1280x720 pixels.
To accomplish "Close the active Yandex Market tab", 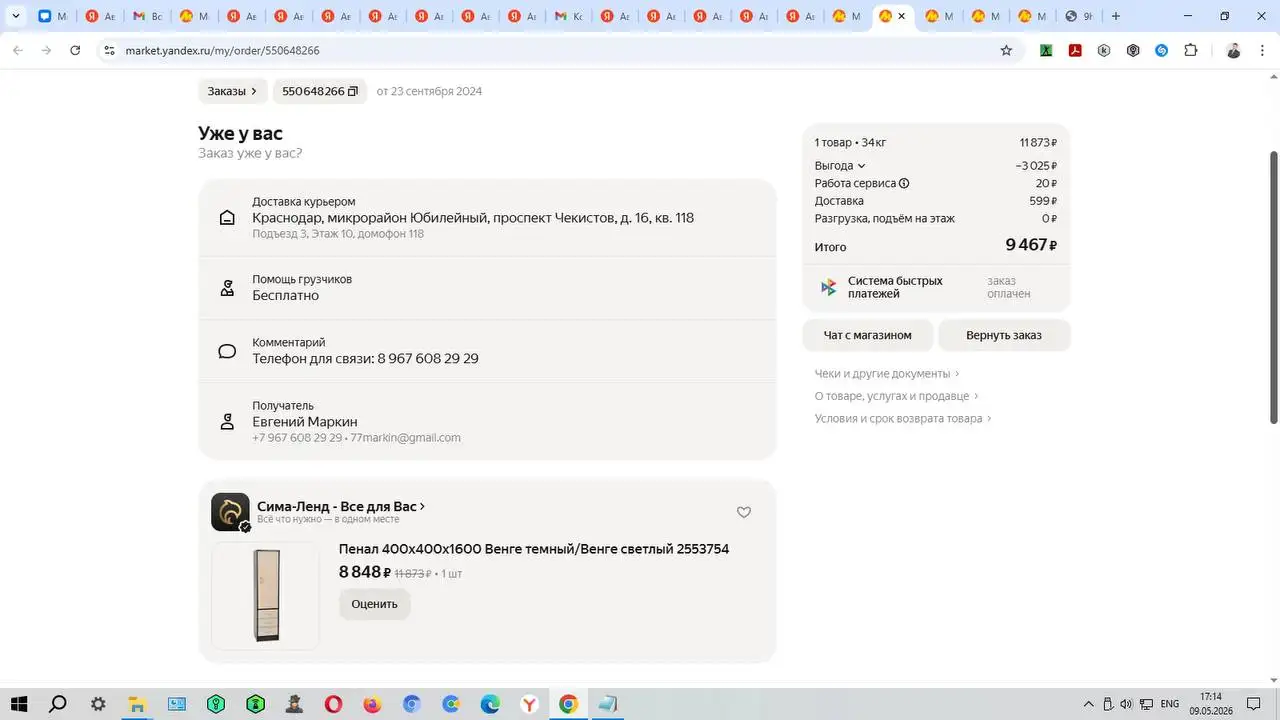I will pos(901,16).
